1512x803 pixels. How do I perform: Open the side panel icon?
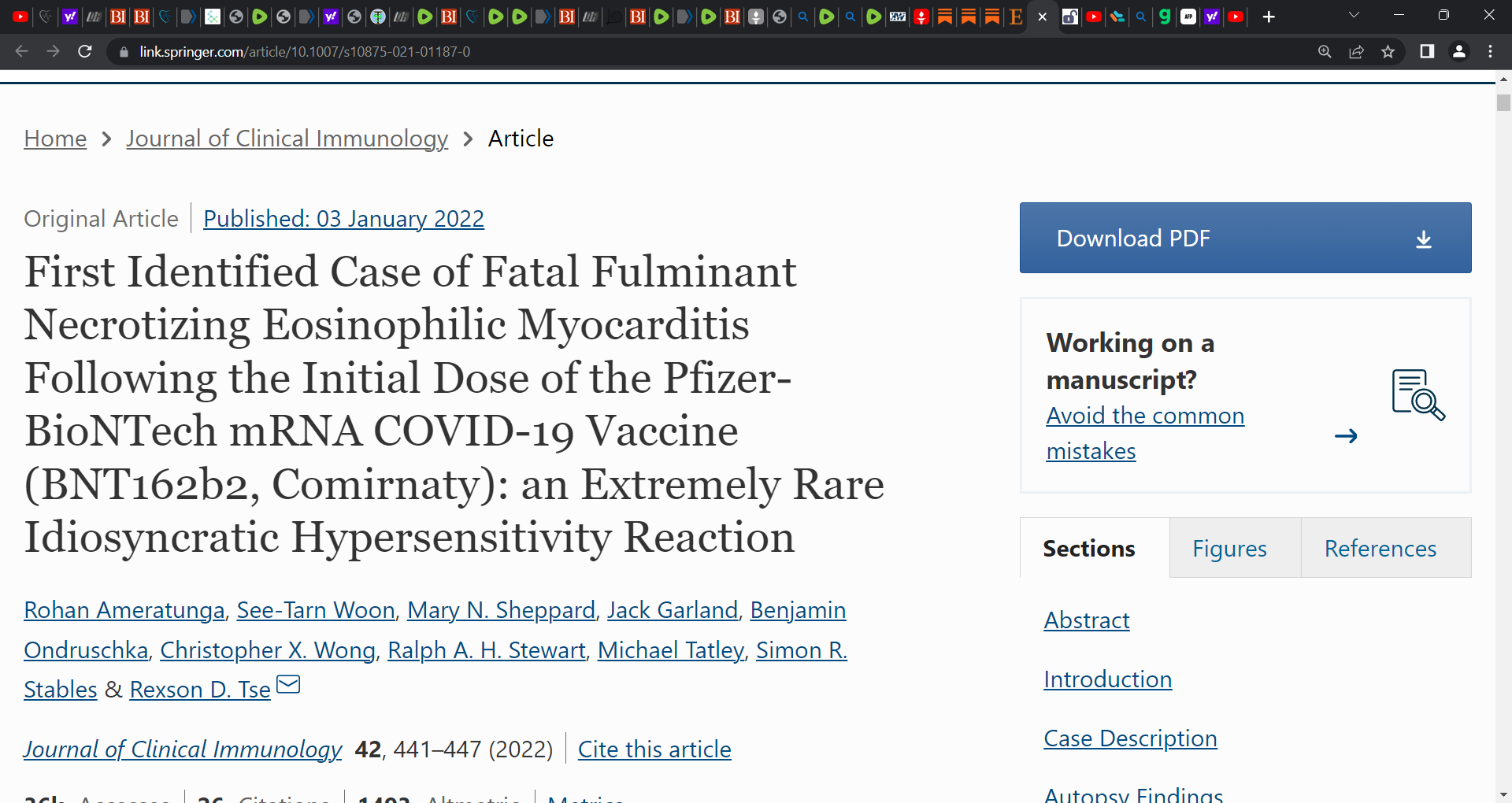tap(1427, 51)
